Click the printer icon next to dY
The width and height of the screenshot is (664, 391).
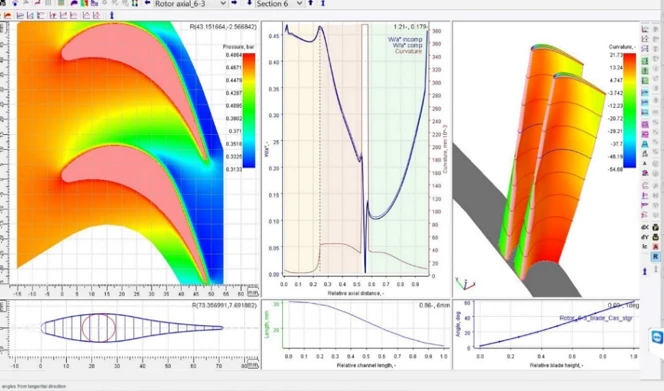click(x=656, y=237)
